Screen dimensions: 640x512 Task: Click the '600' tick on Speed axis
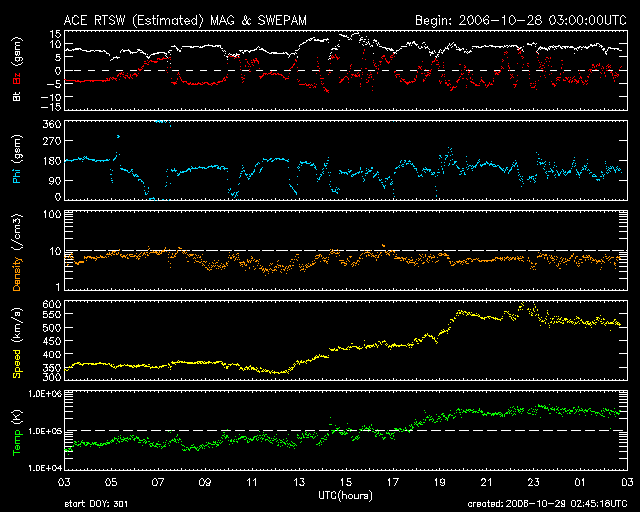(x=52, y=304)
